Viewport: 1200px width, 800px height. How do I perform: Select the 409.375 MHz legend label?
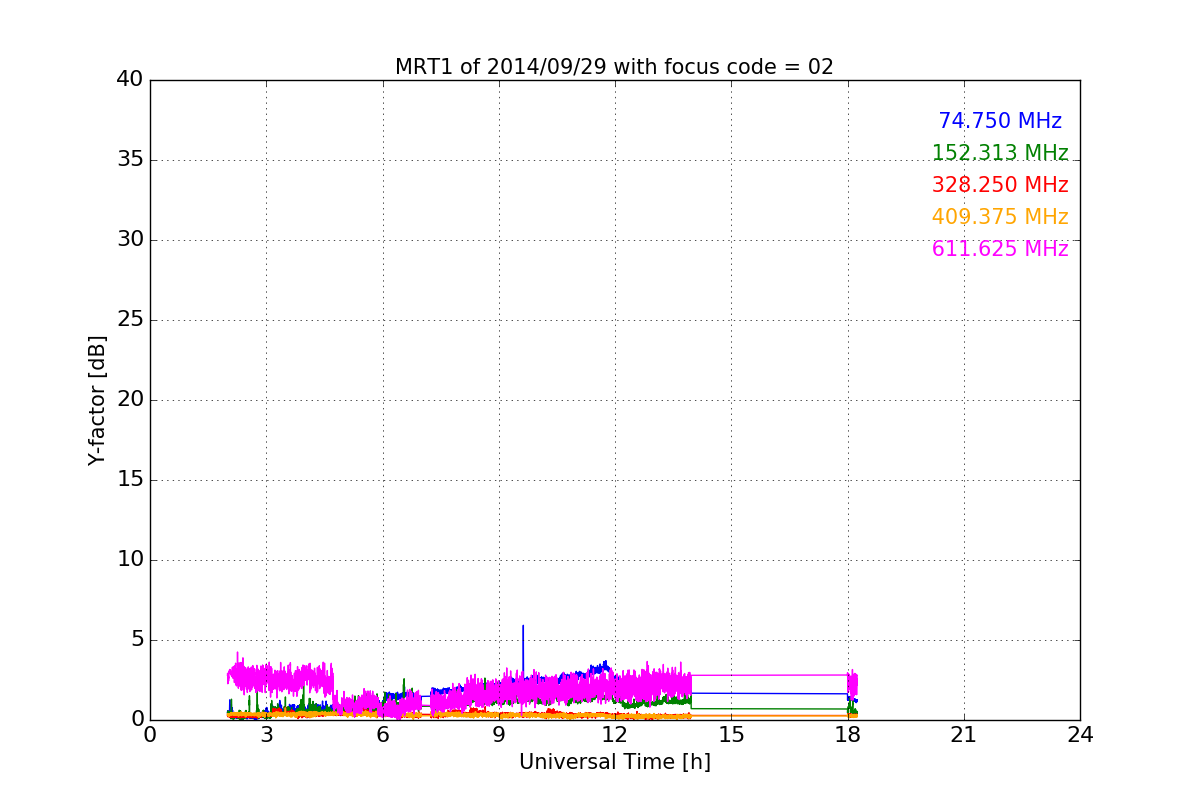click(x=1000, y=217)
